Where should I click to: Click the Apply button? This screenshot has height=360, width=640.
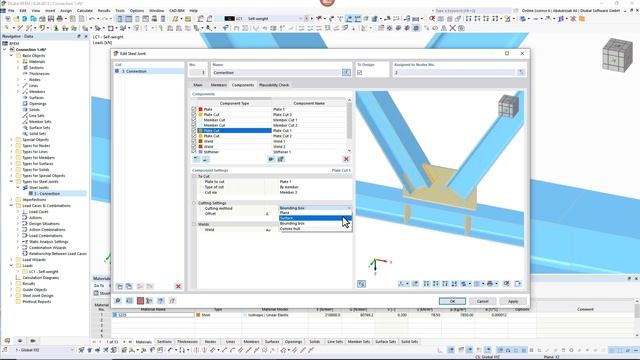pyautogui.click(x=513, y=301)
